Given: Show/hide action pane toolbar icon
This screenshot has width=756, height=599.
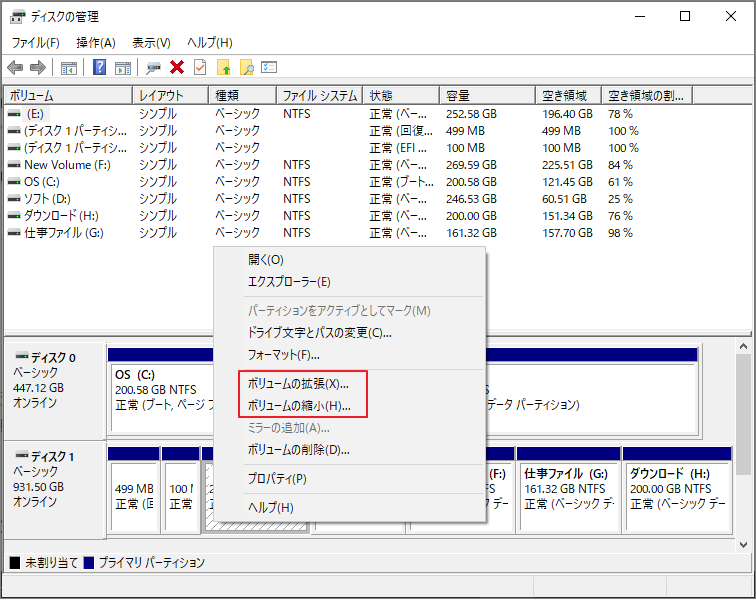Looking at the screenshot, I should (123, 68).
